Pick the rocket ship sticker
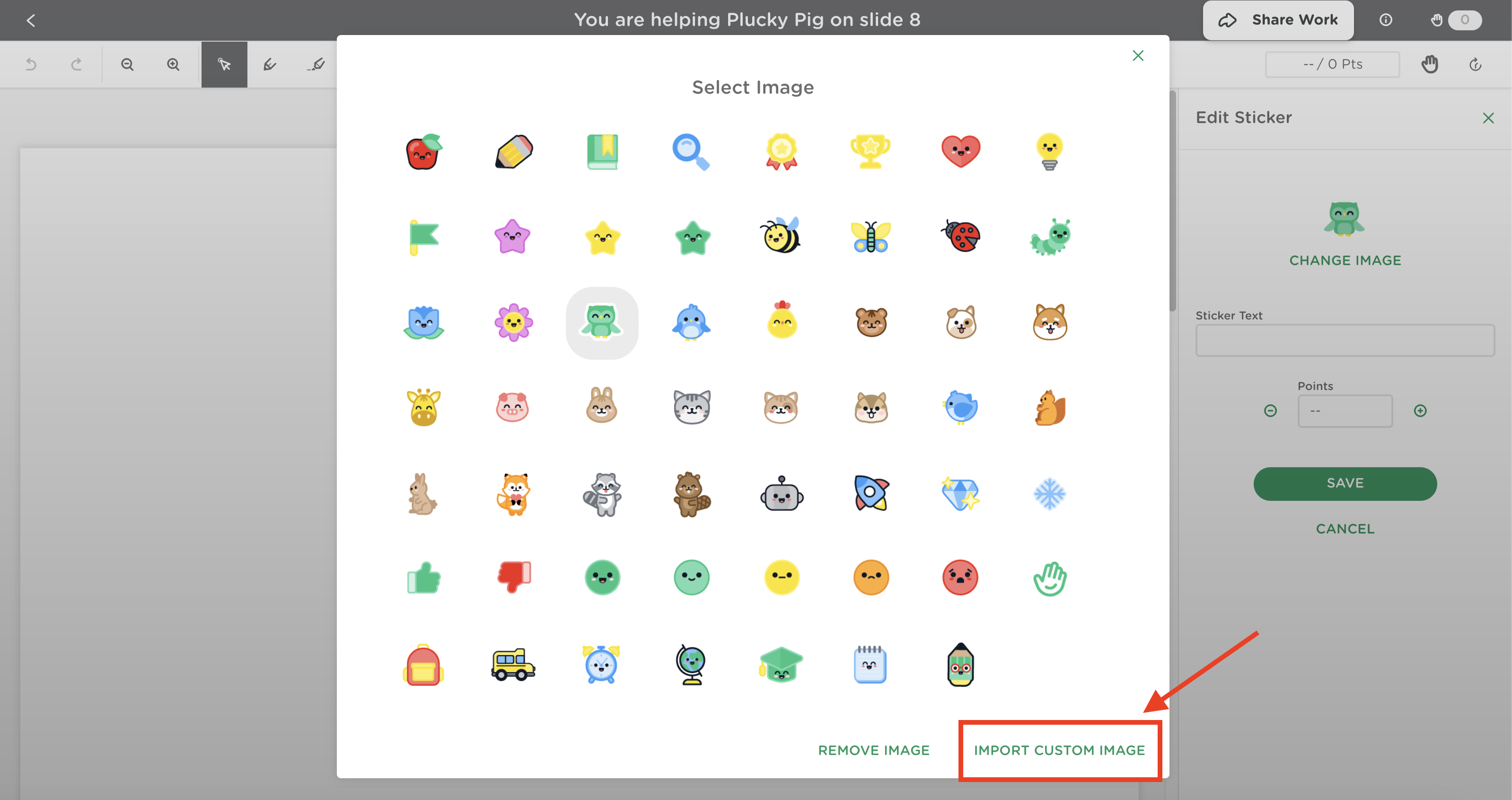 (871, 493)
